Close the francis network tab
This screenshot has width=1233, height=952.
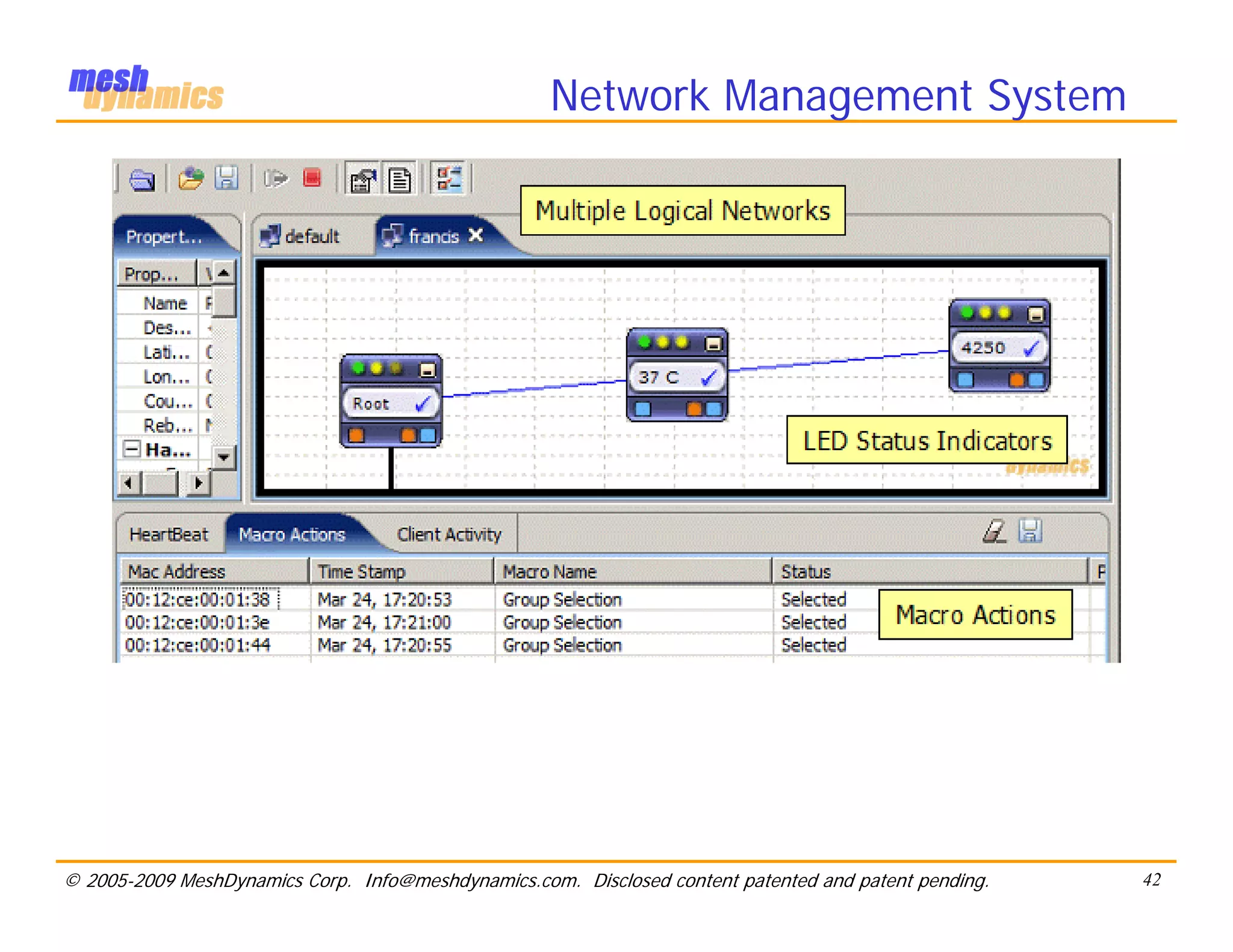[x=476, y=235]
